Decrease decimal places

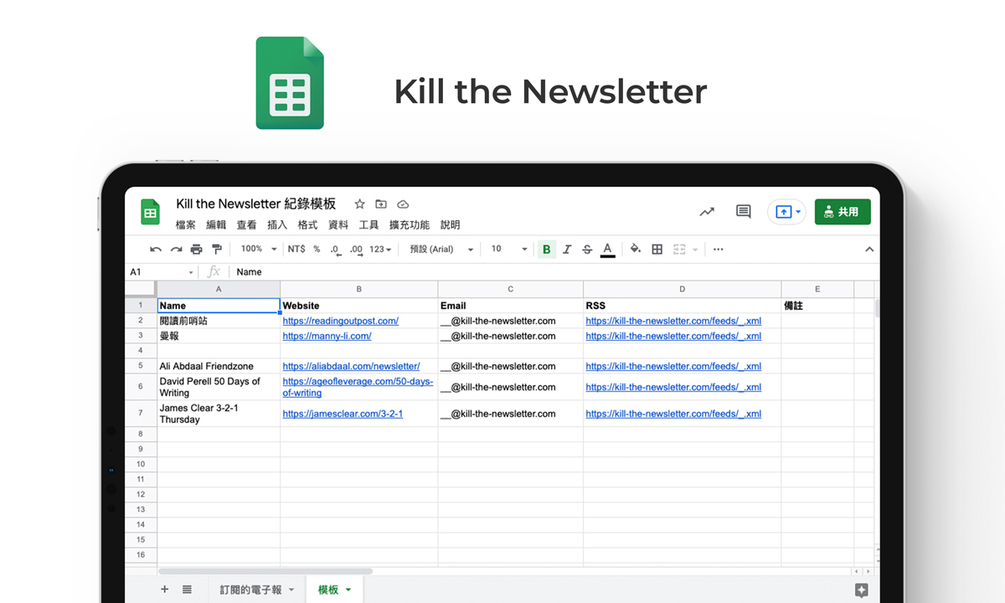click(x=335, y=249)
